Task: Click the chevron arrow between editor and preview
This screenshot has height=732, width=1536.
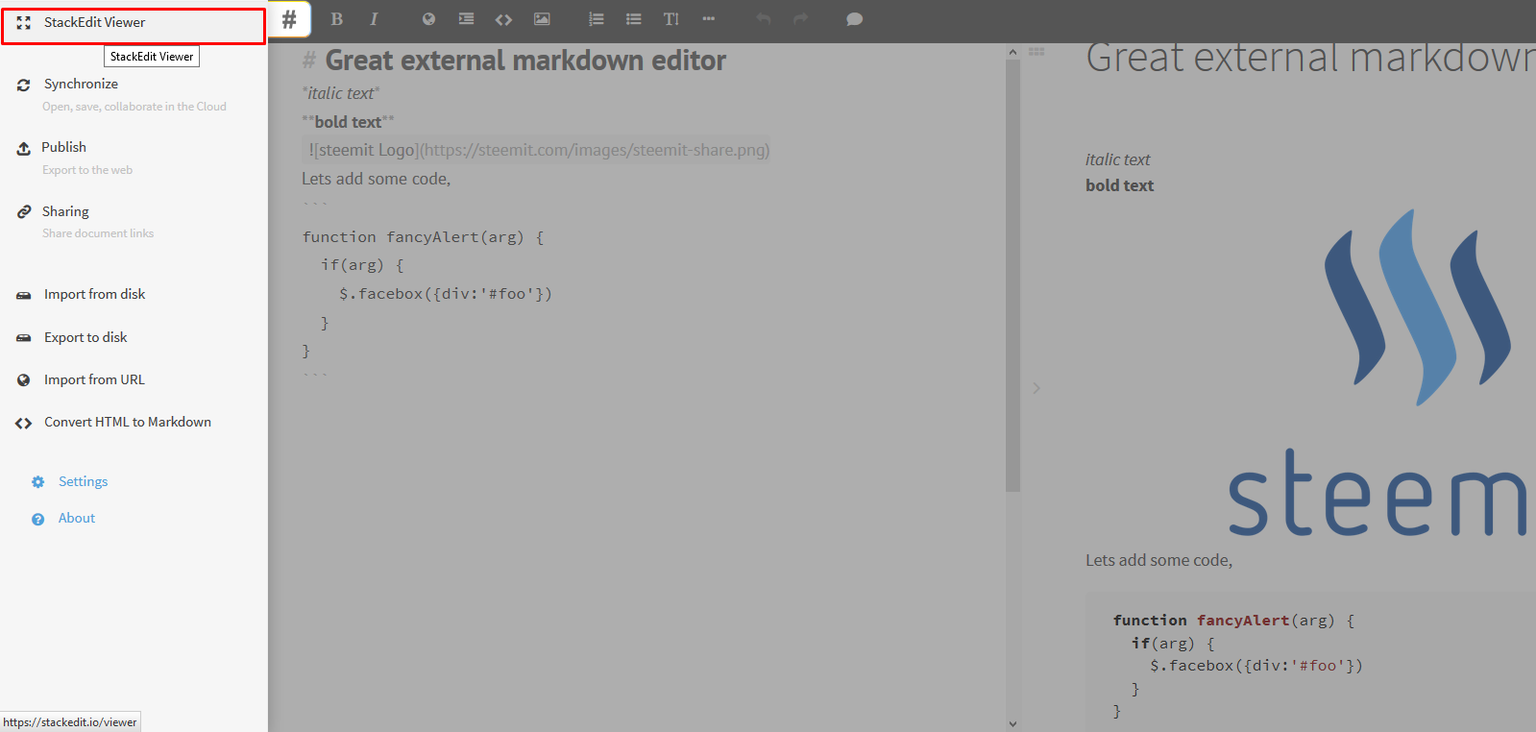Action: [1036, 387]
